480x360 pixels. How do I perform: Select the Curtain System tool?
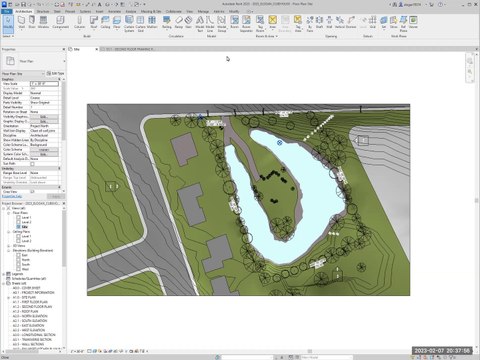point(129,24)
